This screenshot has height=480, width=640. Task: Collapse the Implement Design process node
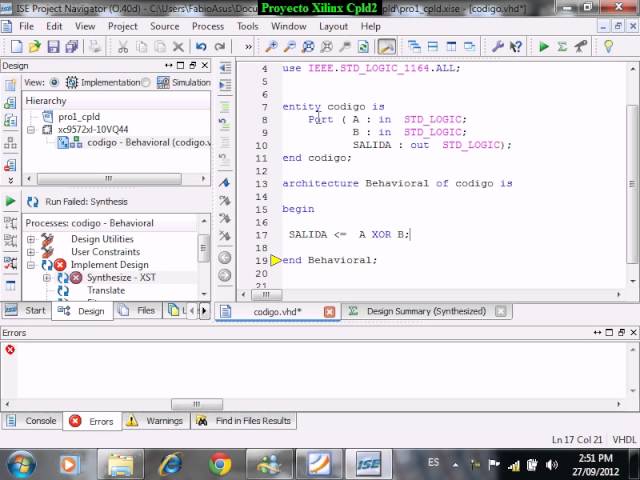click(31, 265)
